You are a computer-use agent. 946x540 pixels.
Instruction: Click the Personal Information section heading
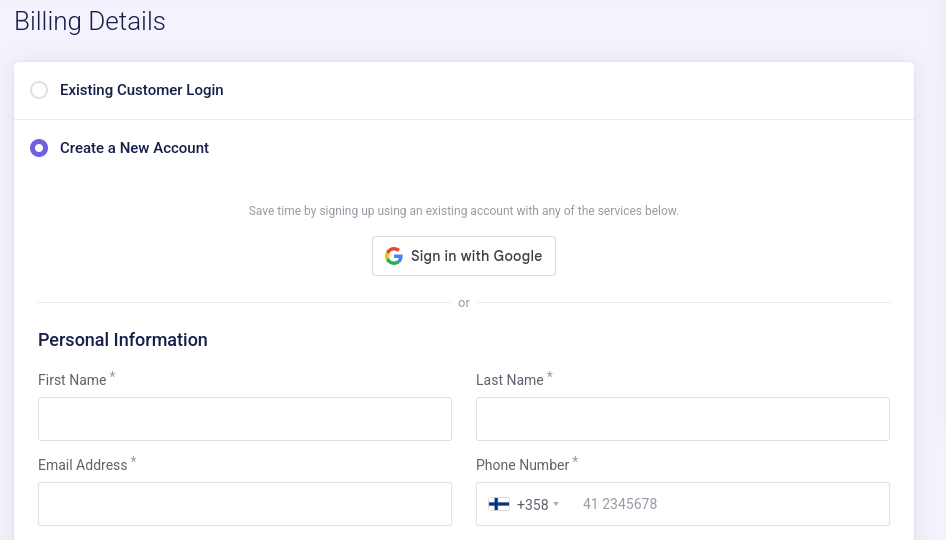tap(123, 340)
